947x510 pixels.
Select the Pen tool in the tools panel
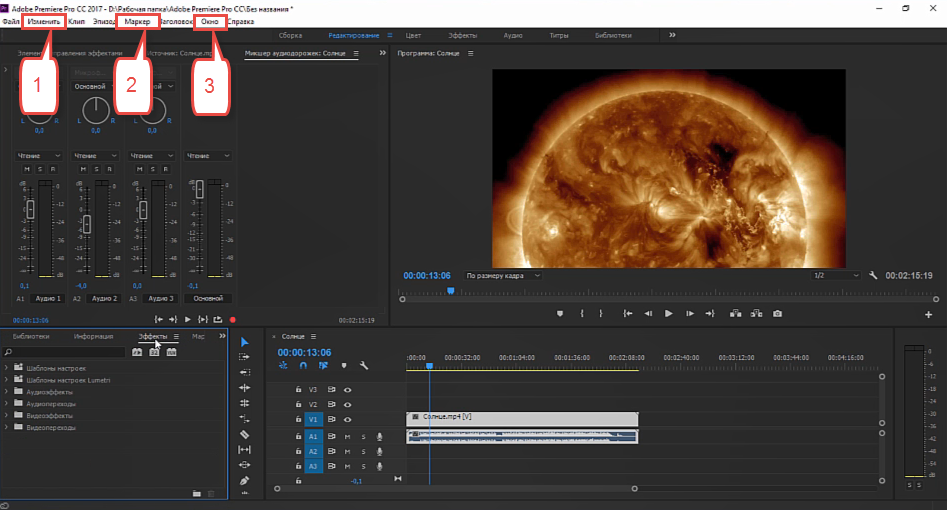coord(245,480)
